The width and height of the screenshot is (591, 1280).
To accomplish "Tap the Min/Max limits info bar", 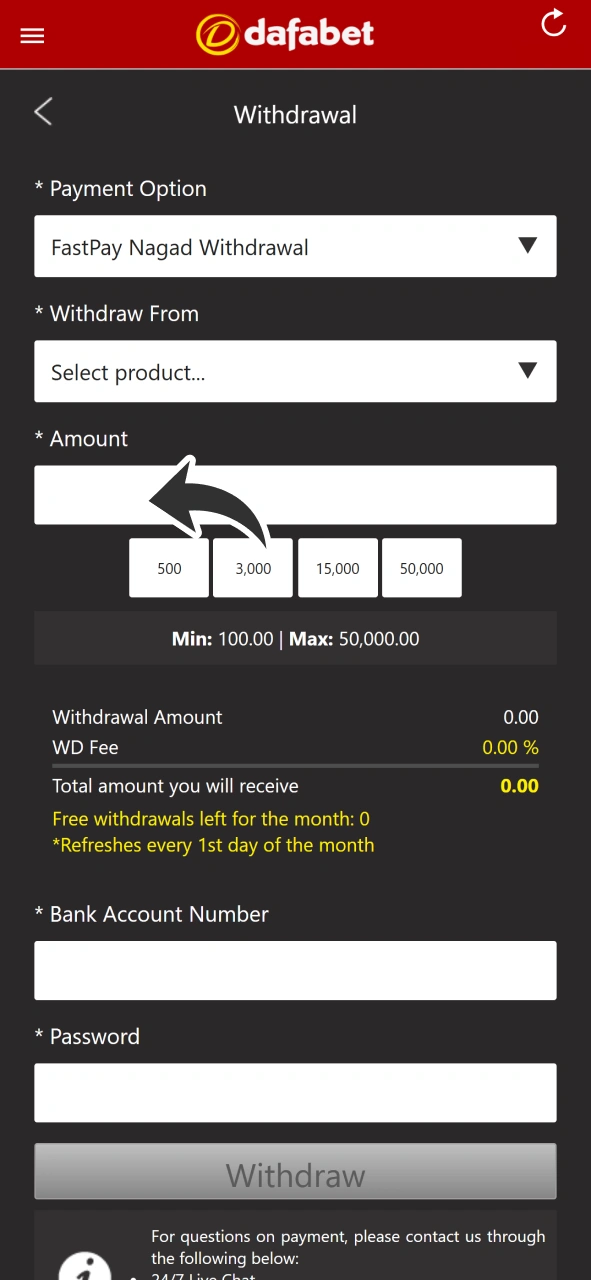I will tap(295, 638).
